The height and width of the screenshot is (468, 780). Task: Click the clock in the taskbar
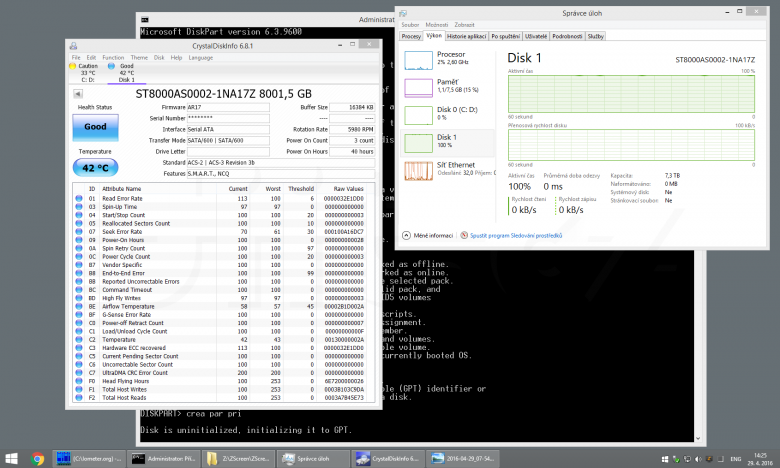pyautogui.click(x=760, y=459)
